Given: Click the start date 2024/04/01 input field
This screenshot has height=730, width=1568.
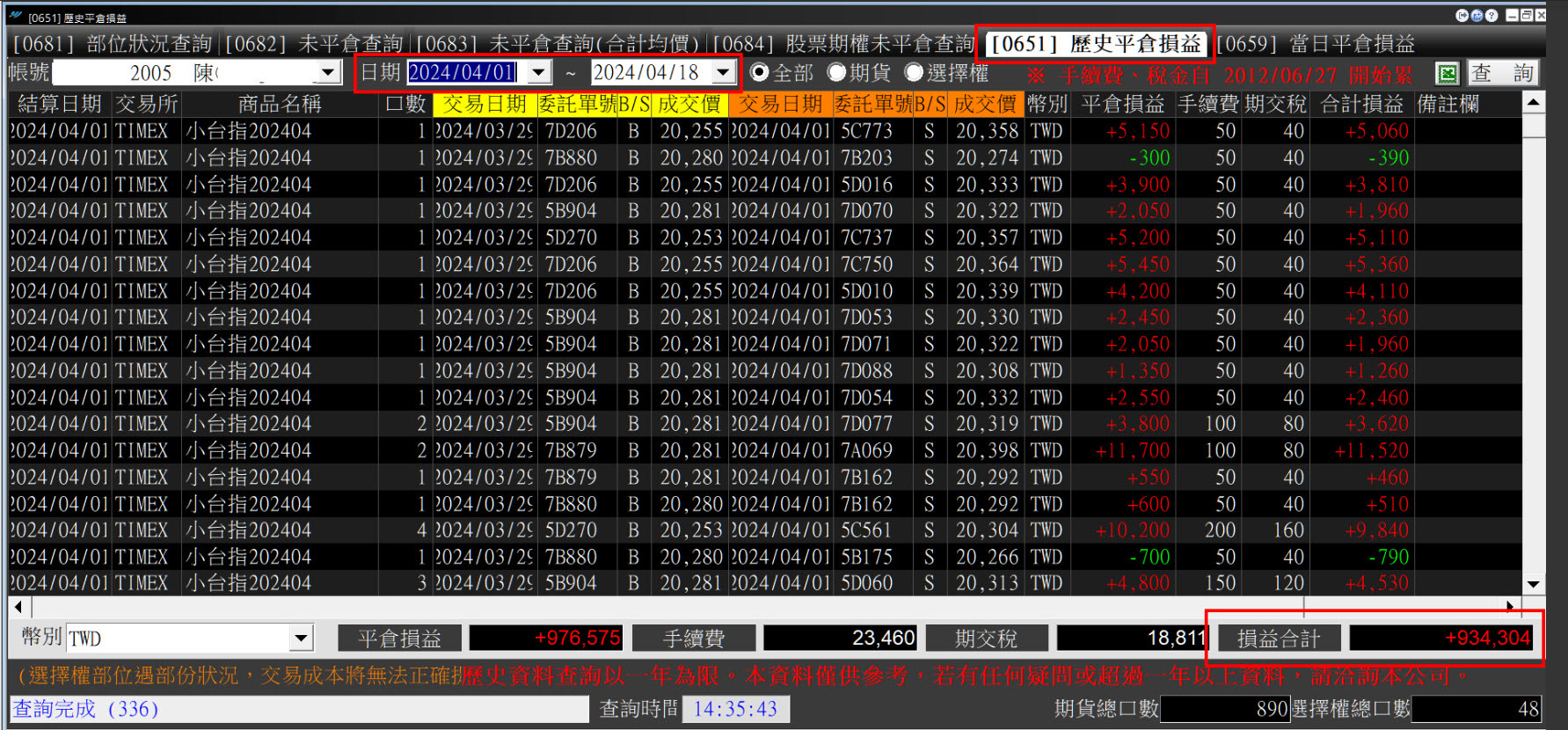Looking at the screenshot, I should [x=462, y=73].
